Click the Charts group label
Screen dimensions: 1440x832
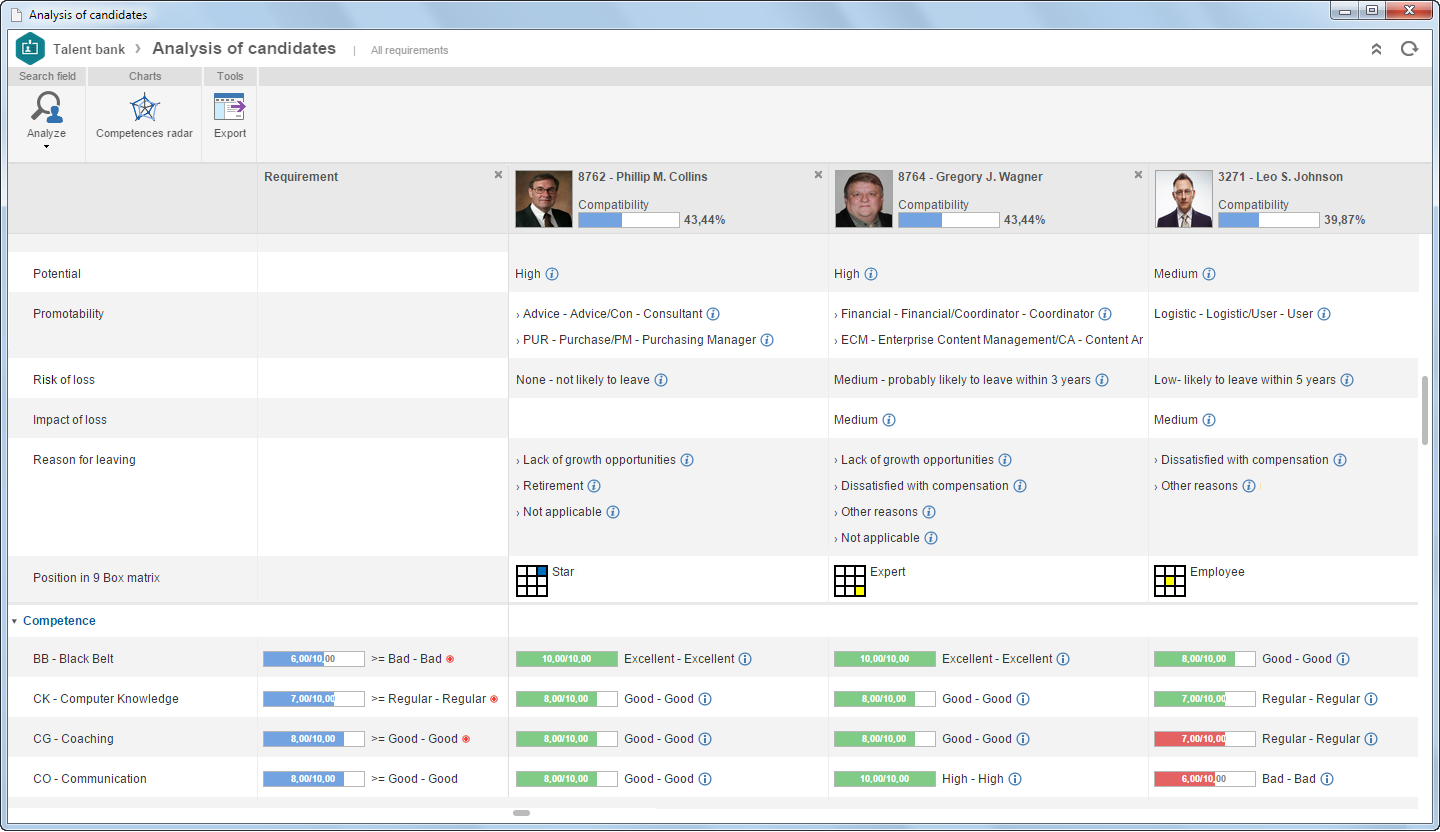coord(145,76)
